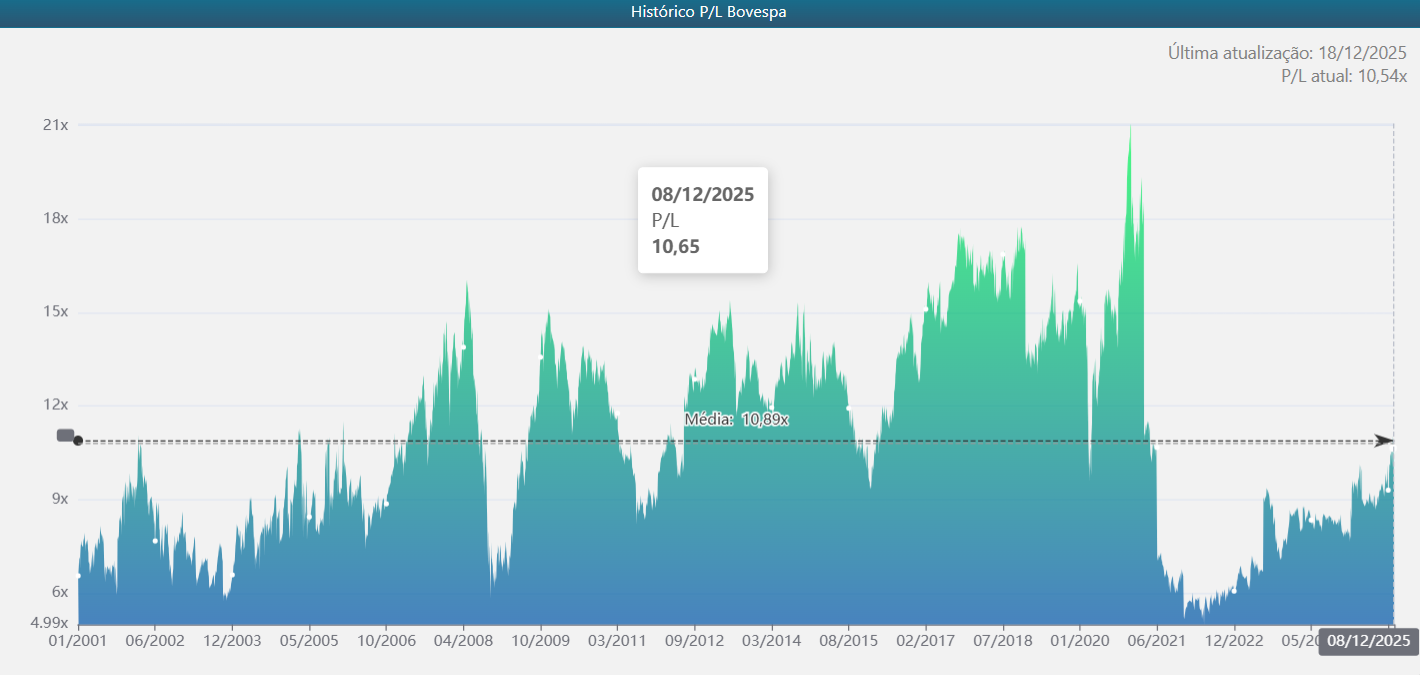1420x675 pixels.
Task: Select the white dot marker near 04/2008
Action: point(464,345)
